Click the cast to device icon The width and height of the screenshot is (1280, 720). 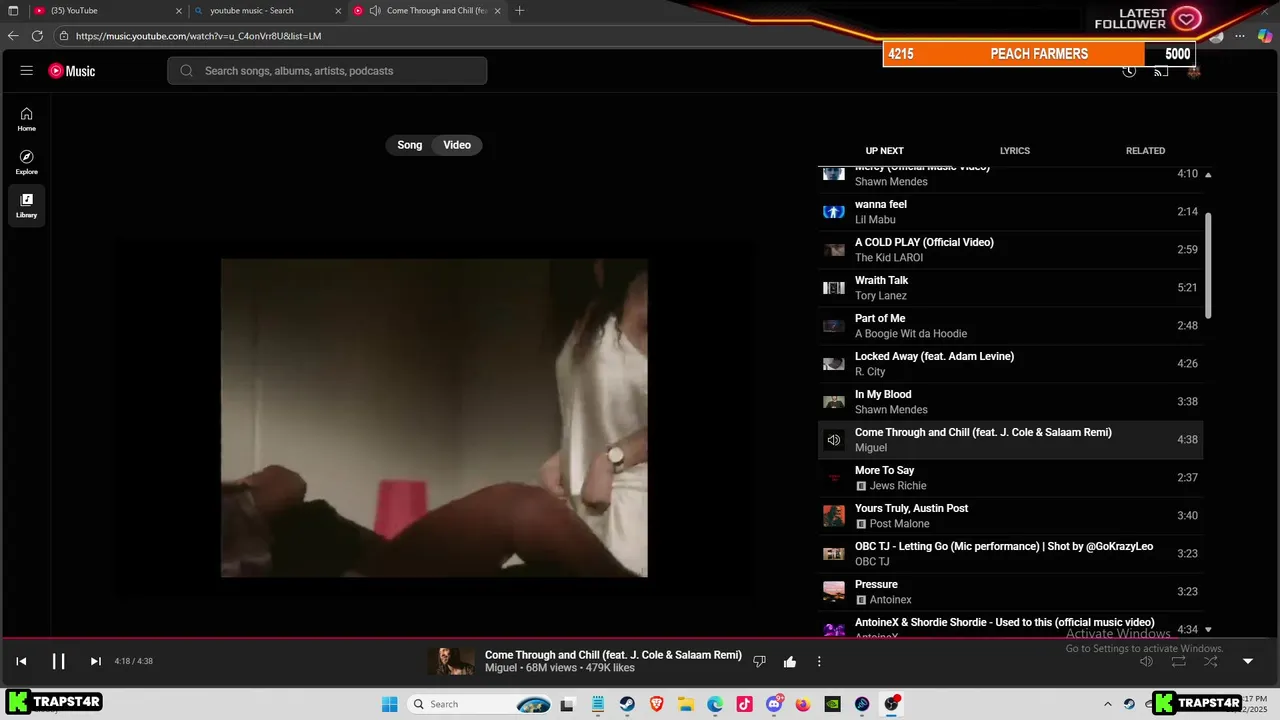pos(1161,71)
